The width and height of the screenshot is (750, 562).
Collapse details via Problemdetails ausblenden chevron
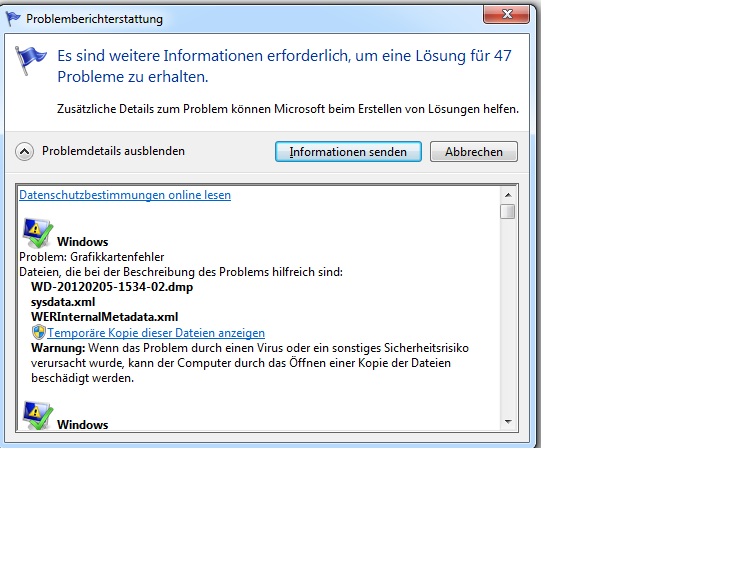(24, 152)
